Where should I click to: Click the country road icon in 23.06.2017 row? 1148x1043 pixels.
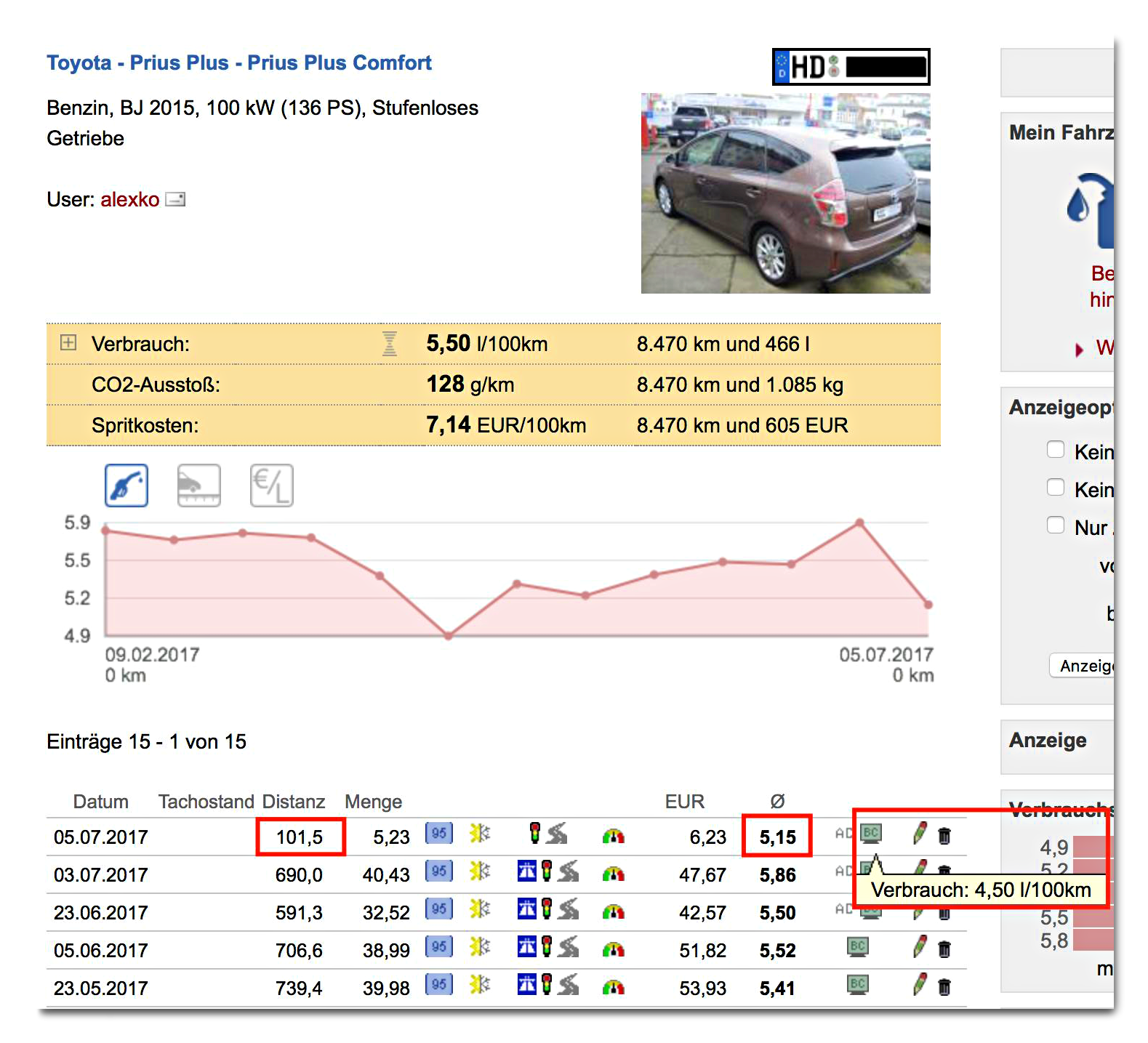click(x=569, y=909)
